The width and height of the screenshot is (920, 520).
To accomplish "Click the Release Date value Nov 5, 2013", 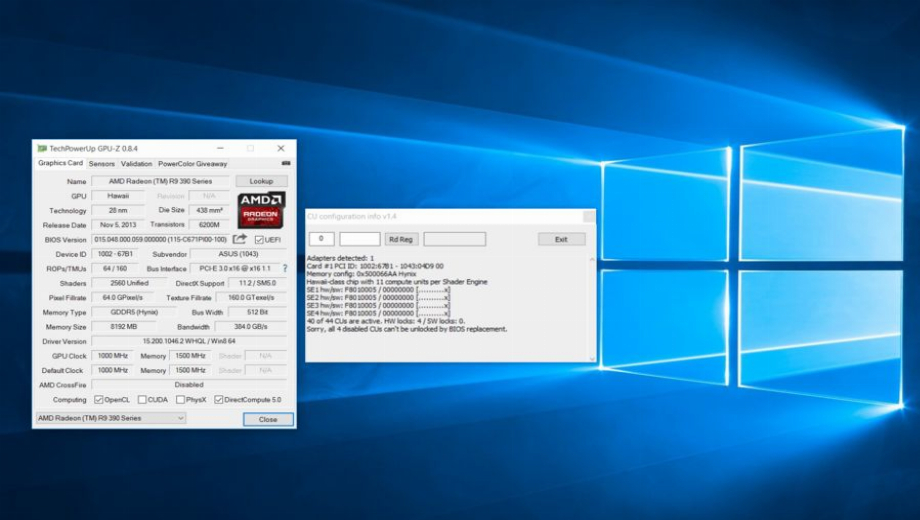I will point(118,225).
